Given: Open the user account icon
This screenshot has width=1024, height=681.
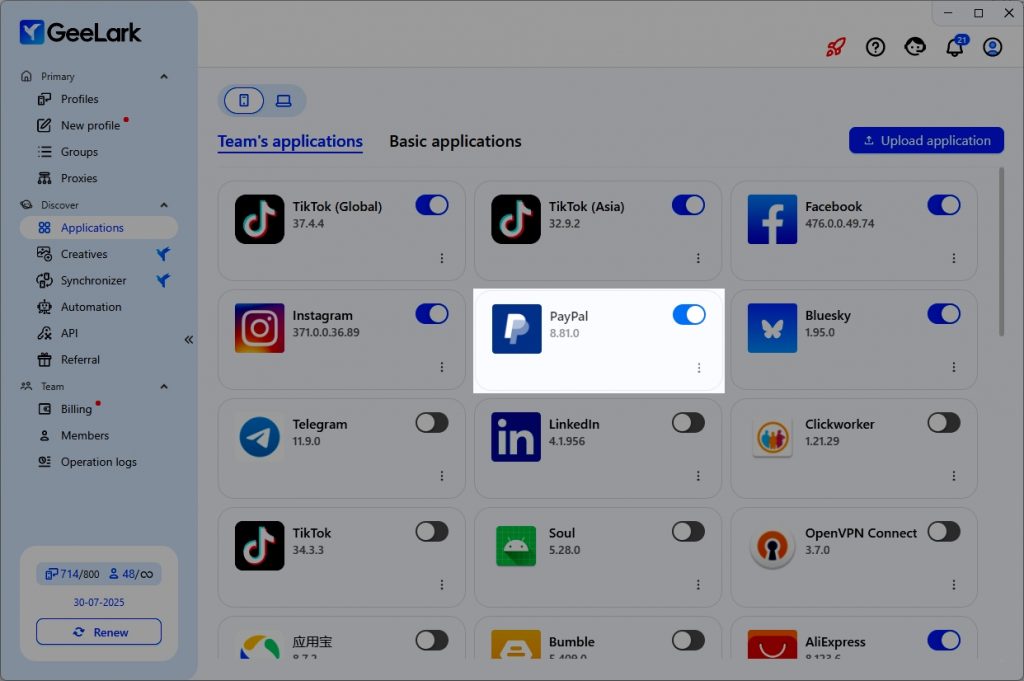Looking at the screenshot, I should (993, 47).
